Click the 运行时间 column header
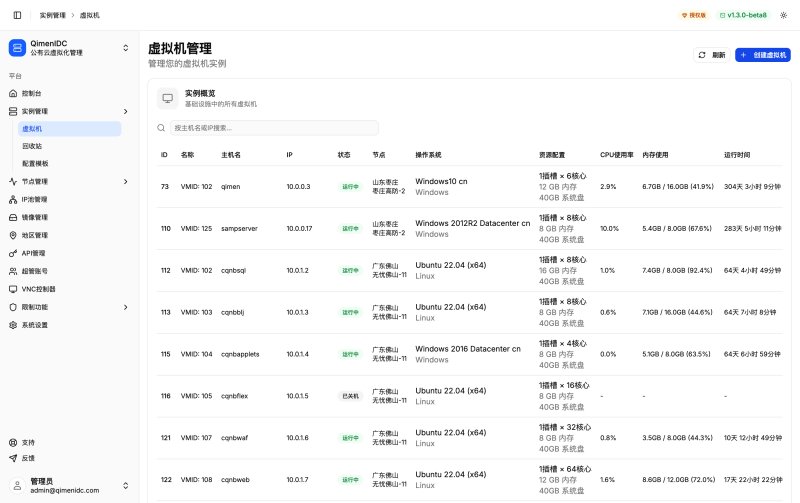The image size is (800, 503). coord(737,155)
